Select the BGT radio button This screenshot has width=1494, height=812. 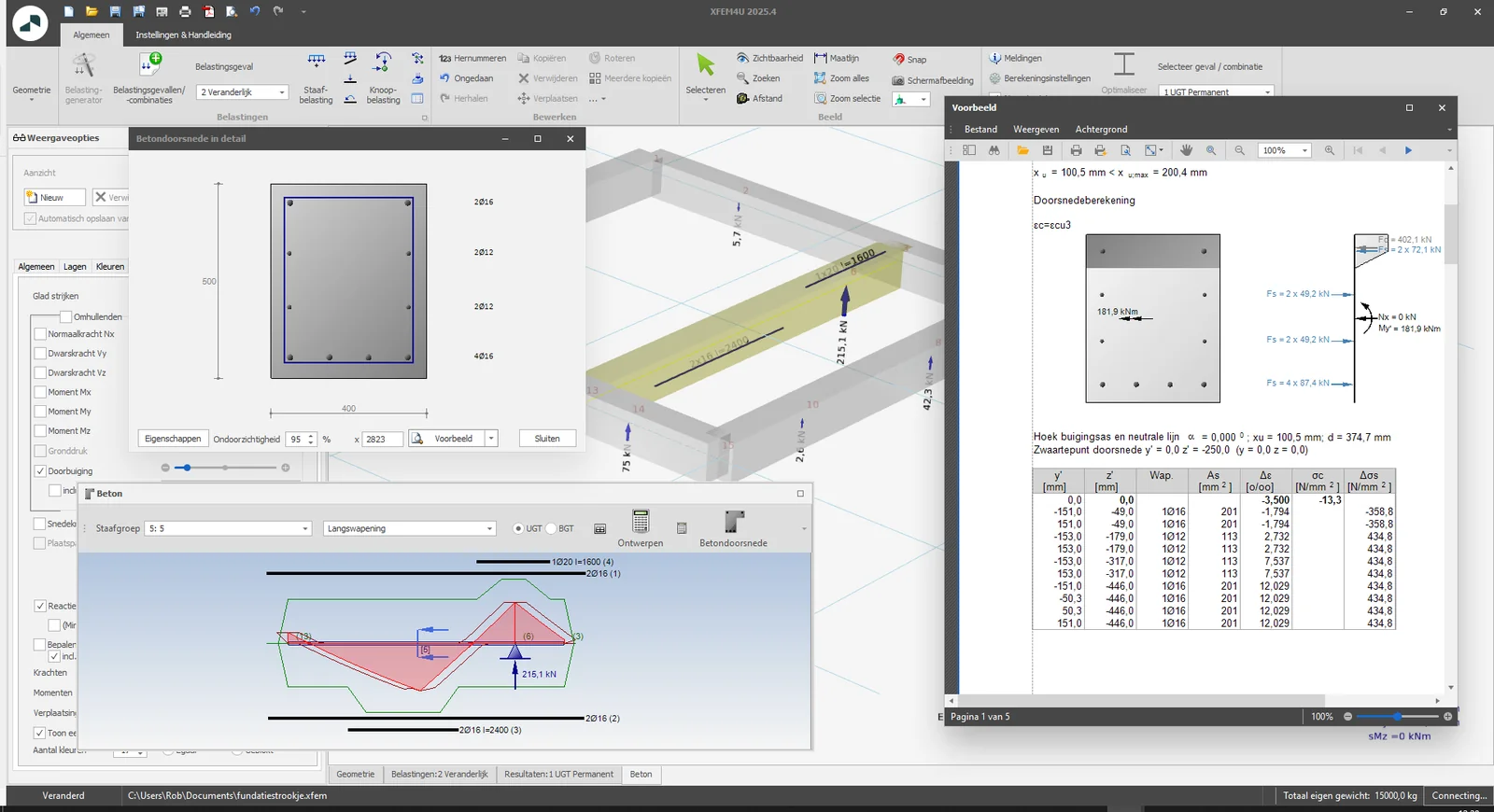[551, 528]
